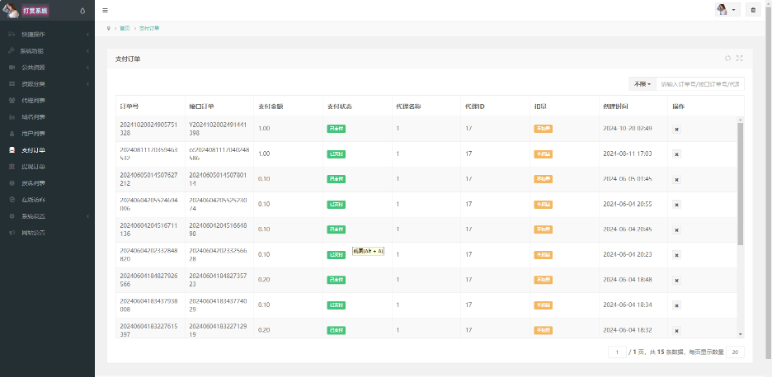
Task: Click the date cell 2024-08-11 17:03
Action: click(x=628, y=154)
